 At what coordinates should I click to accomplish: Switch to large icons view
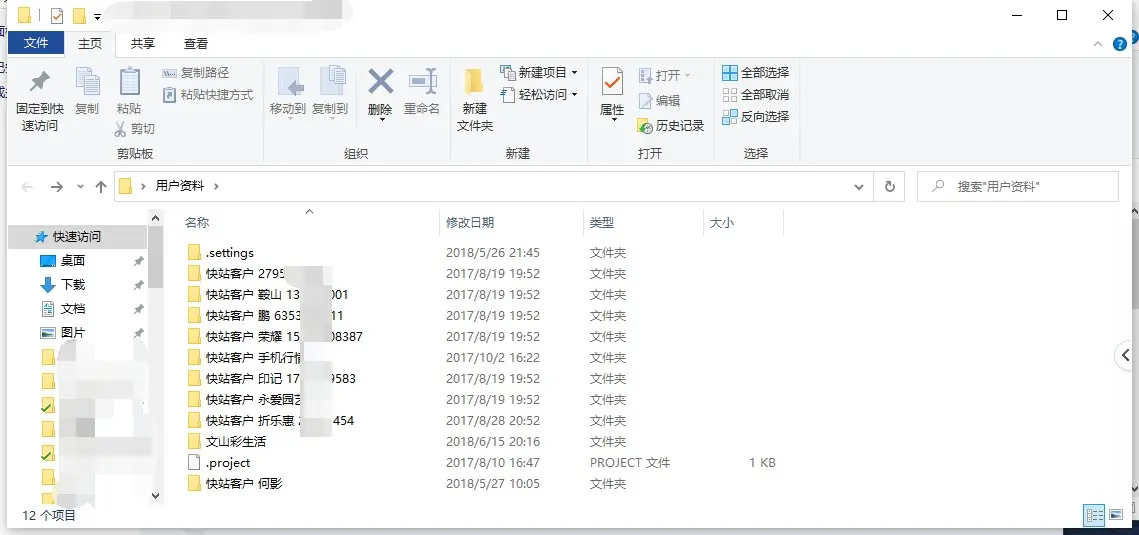click(1116, 515)
